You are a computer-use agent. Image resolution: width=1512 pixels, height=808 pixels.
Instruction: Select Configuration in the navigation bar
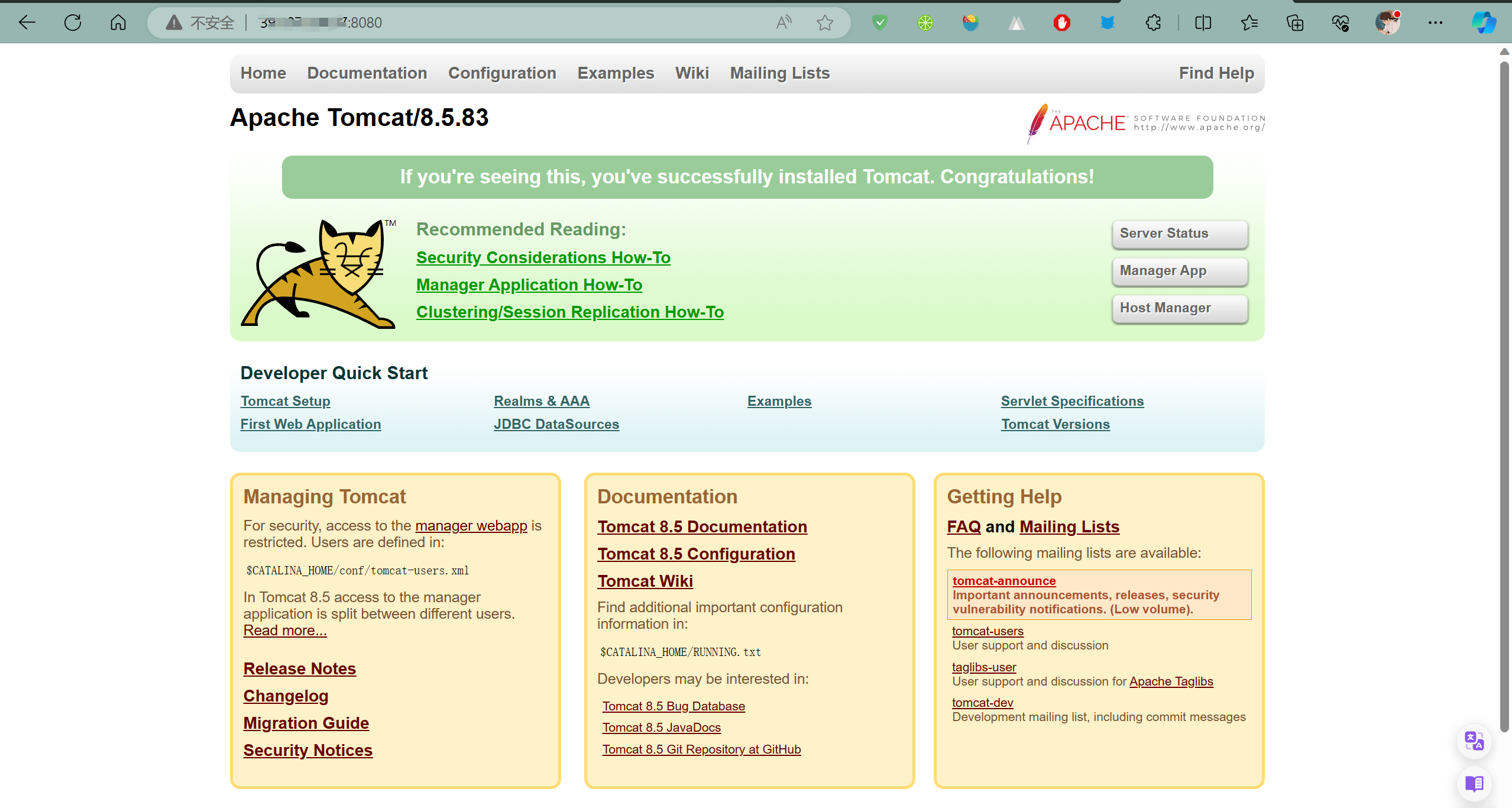click(x=501, y=73)
